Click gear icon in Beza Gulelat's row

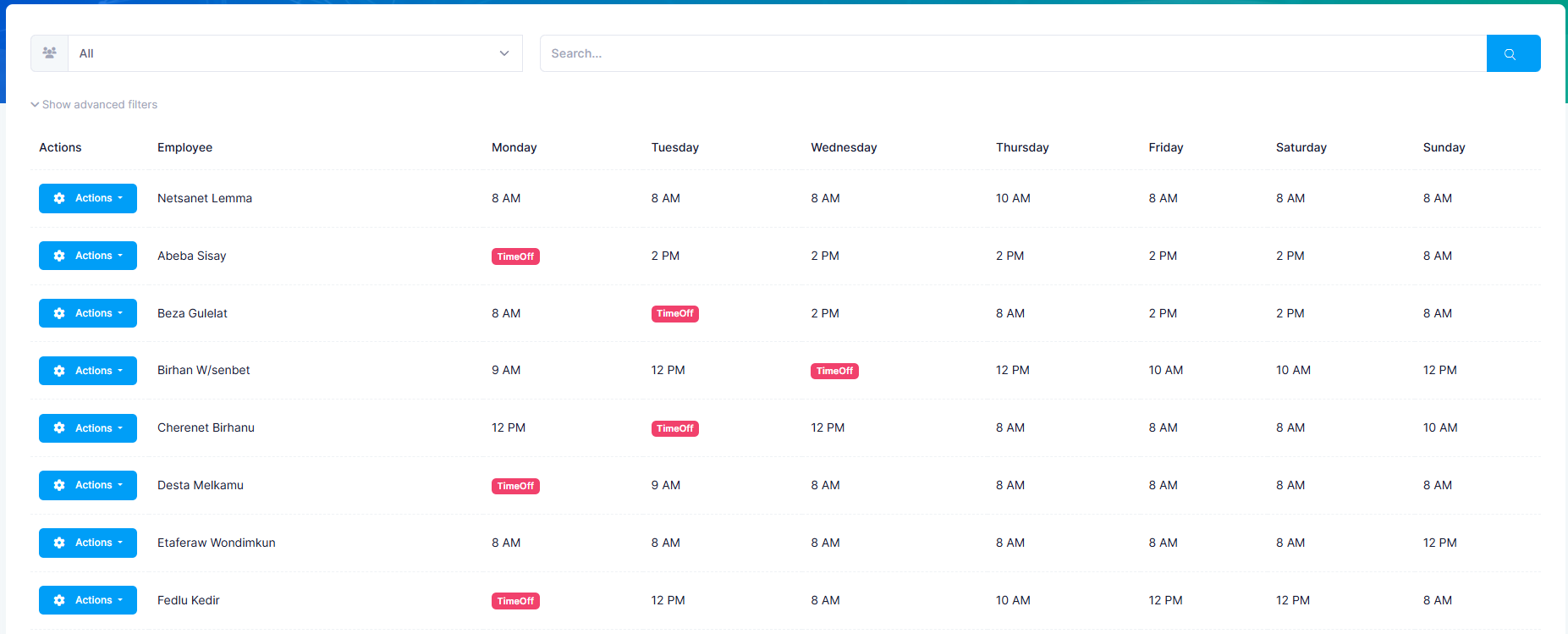pos(59,313)
